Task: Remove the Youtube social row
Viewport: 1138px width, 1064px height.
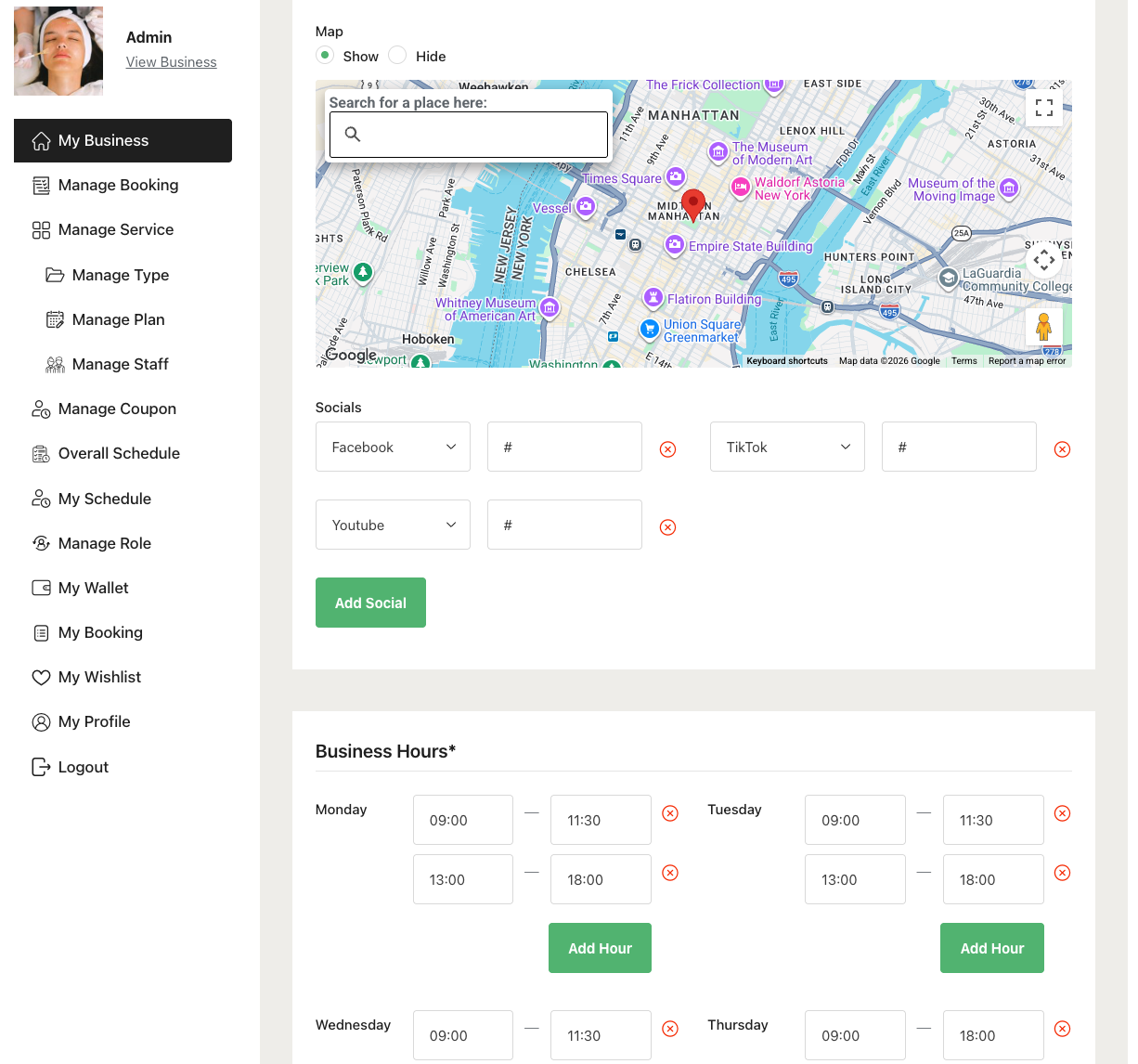Action: [667, 527]
